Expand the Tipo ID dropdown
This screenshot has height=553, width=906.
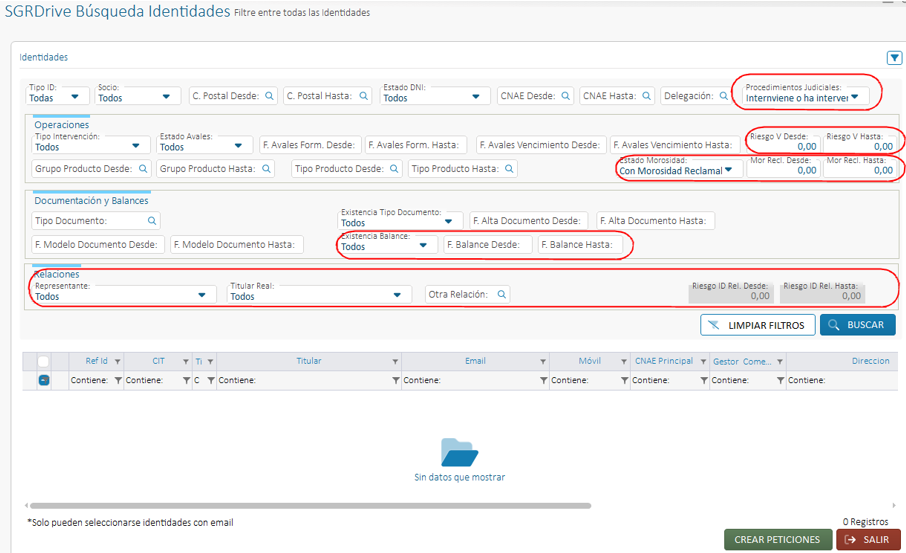point(73,98)
